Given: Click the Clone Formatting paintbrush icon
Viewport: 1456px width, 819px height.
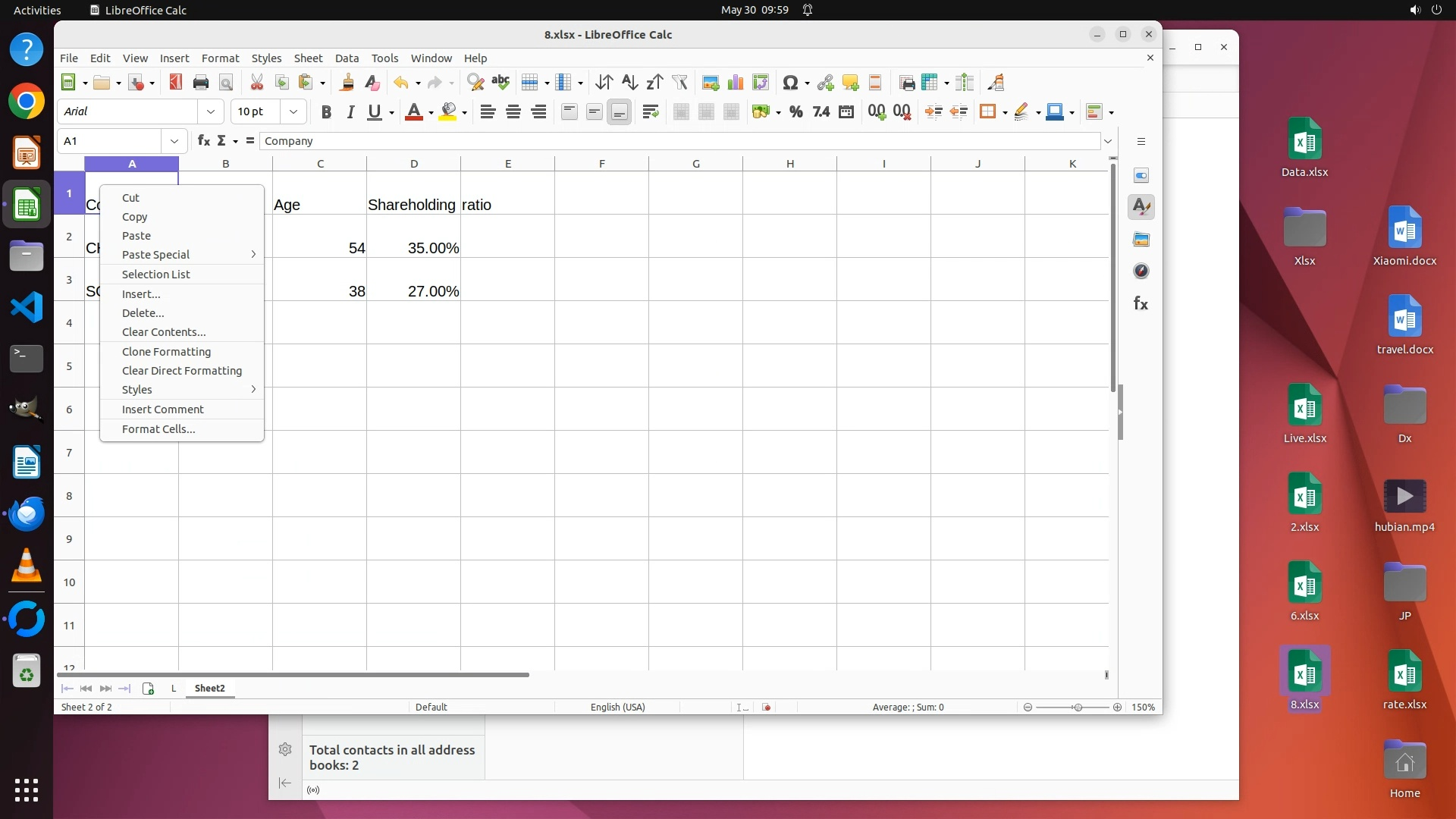Looking at the screenshot, I should [x=347, y=83].
